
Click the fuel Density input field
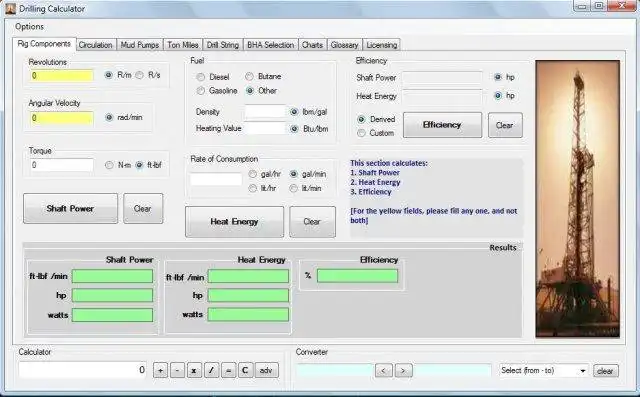(265, 111)
